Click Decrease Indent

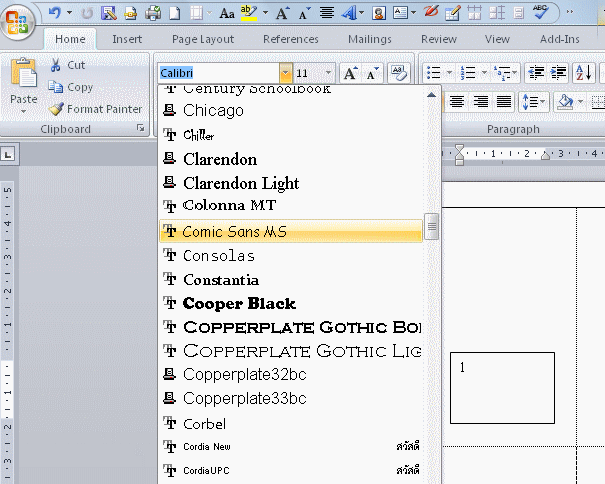[536, 73]
